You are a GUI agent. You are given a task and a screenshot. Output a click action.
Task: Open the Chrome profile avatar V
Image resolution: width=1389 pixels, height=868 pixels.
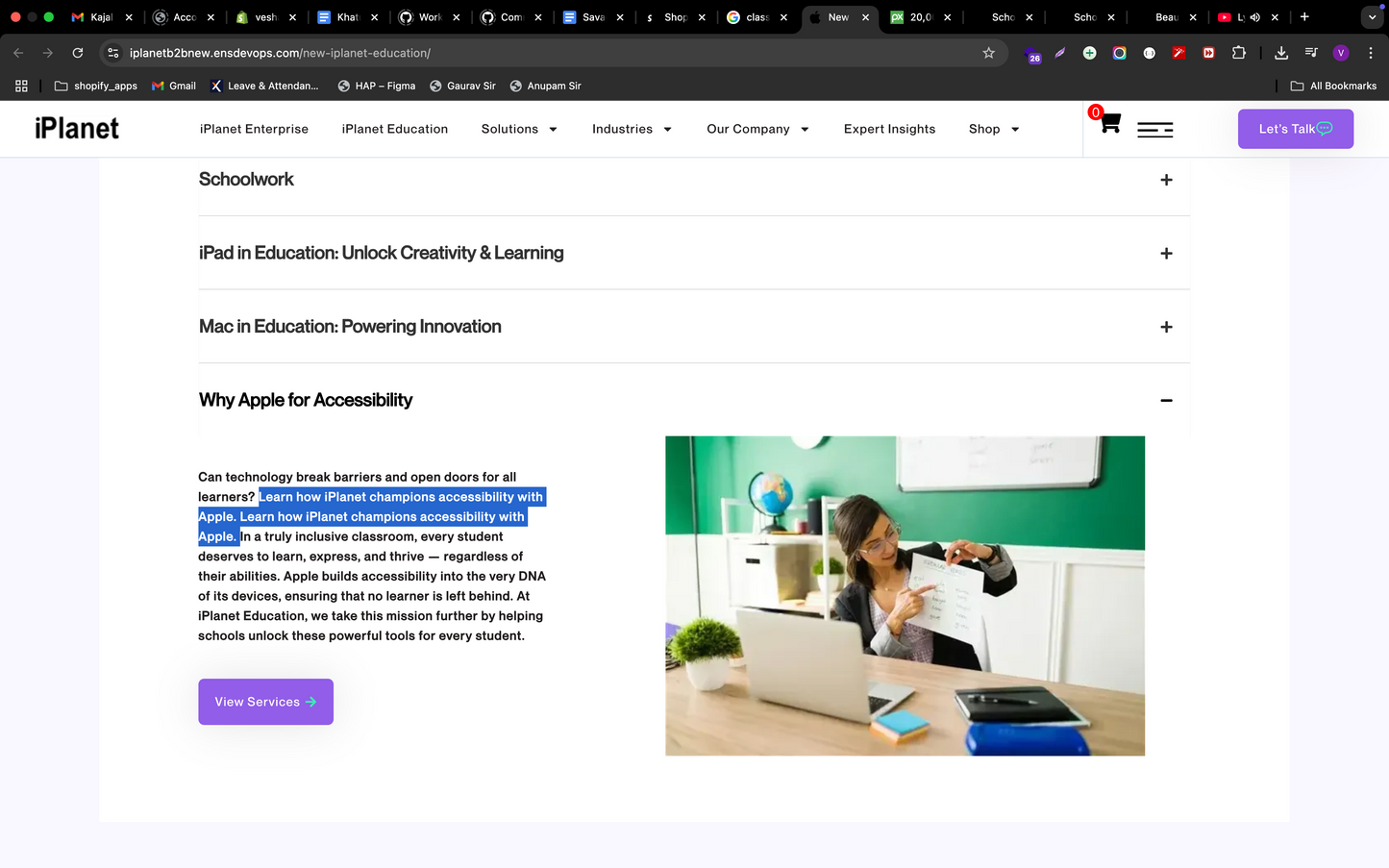1341,53
